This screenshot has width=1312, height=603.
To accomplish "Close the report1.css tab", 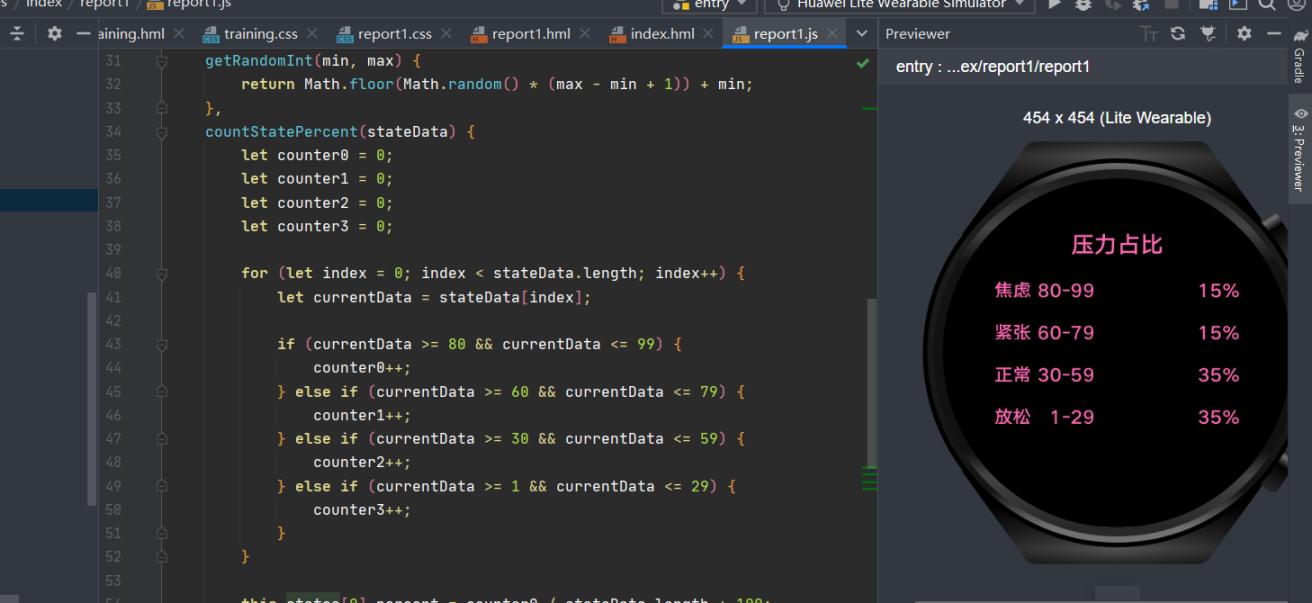I will pos(446,34).
